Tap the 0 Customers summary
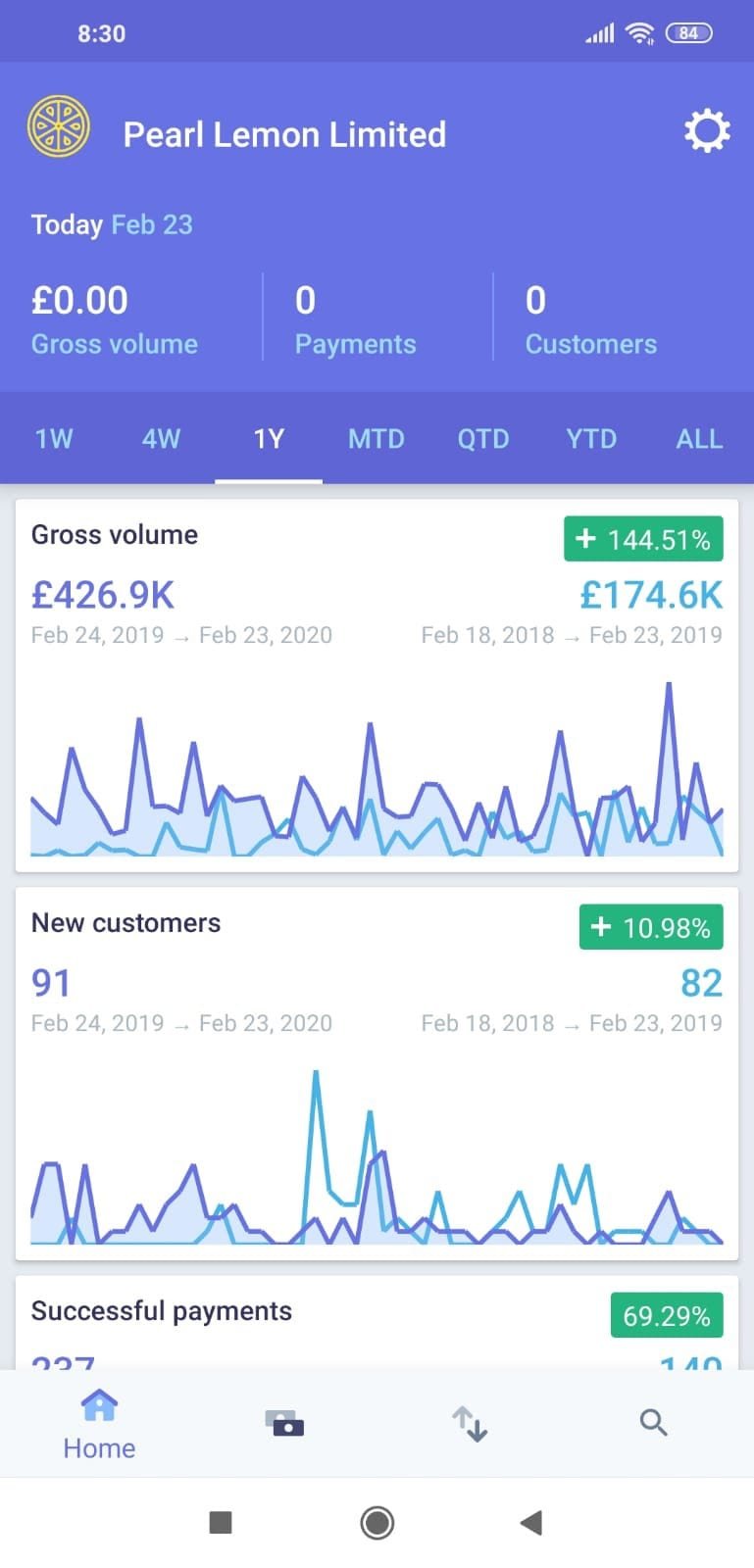 point(591,319)
